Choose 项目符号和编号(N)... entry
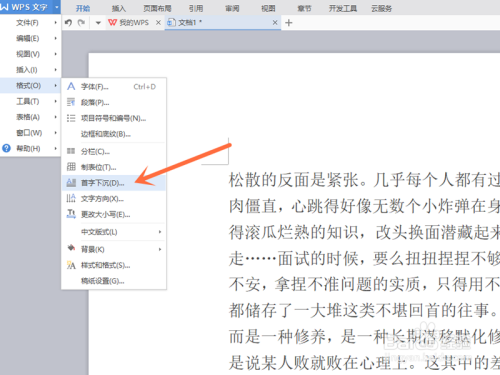The height and width of the screenshot is (375, 500). tap(114, 118)
